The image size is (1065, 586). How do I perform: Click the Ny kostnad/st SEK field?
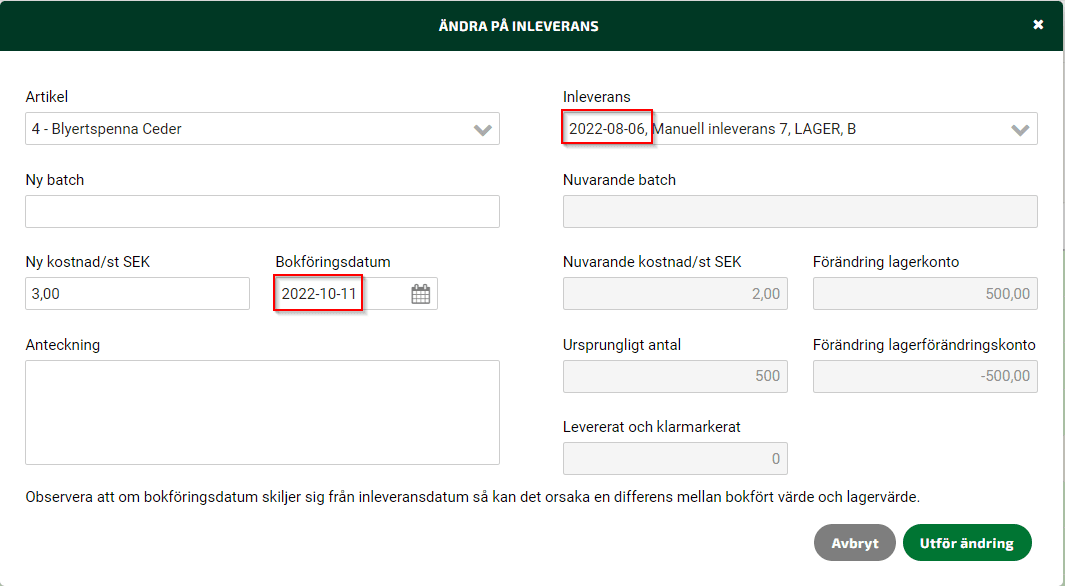point(137,293)
